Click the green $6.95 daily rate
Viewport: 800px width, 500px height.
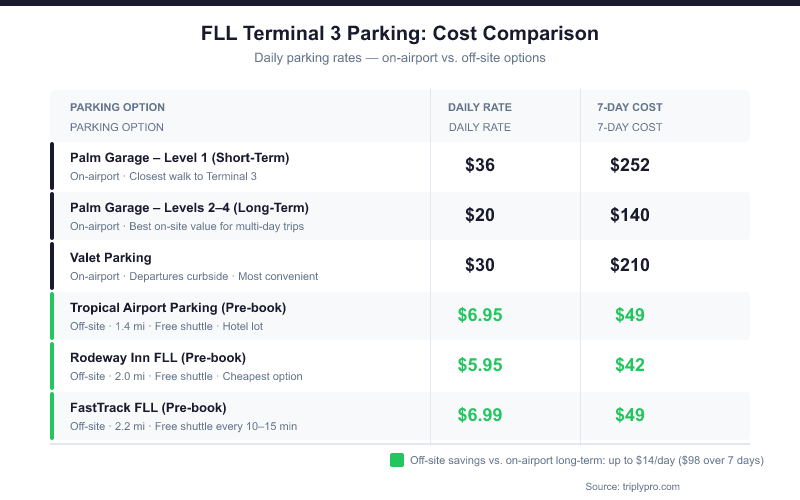pyautogui.click(x=480, y=315)
